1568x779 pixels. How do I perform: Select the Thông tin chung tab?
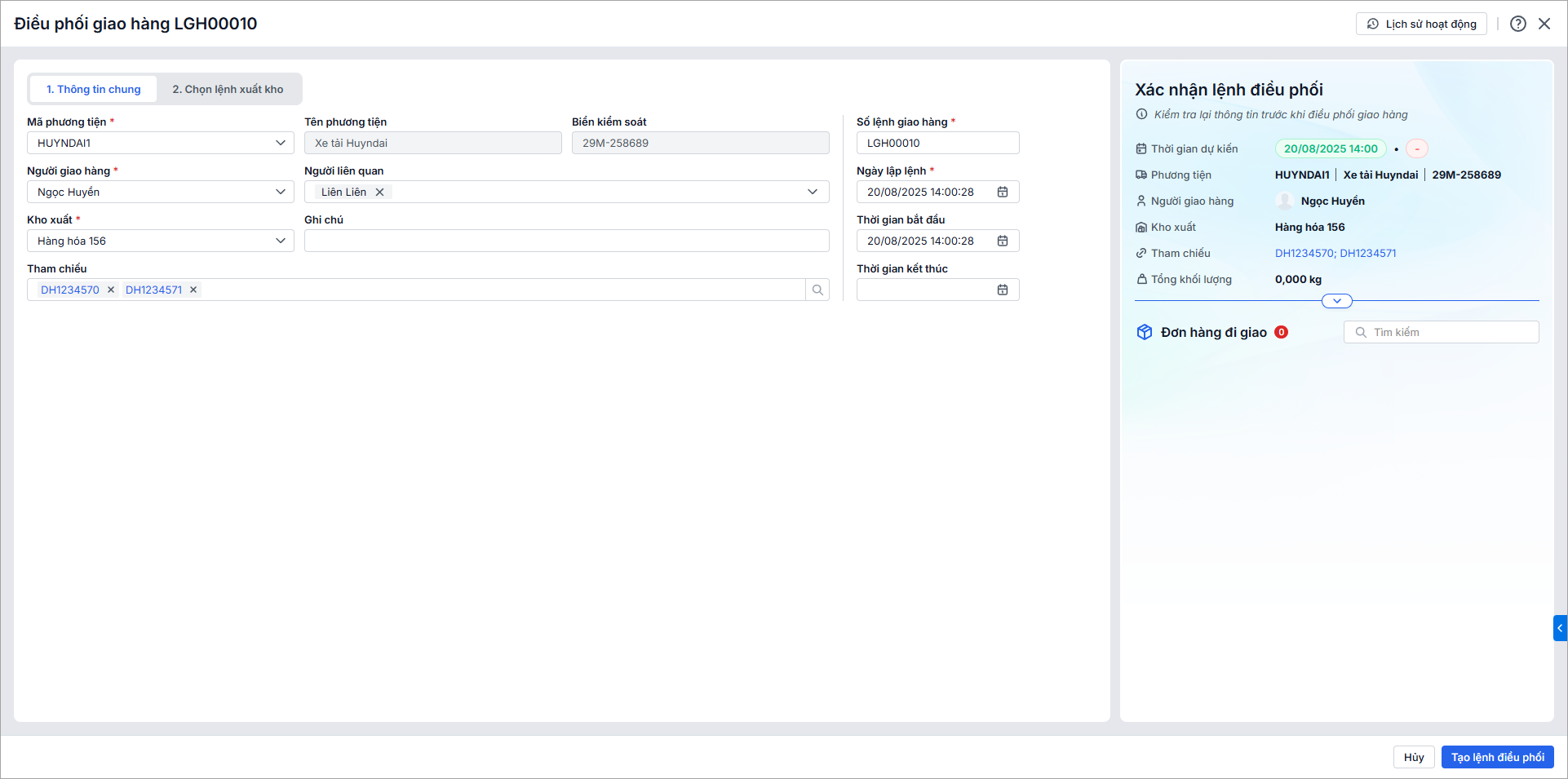[x=94, y=89]
